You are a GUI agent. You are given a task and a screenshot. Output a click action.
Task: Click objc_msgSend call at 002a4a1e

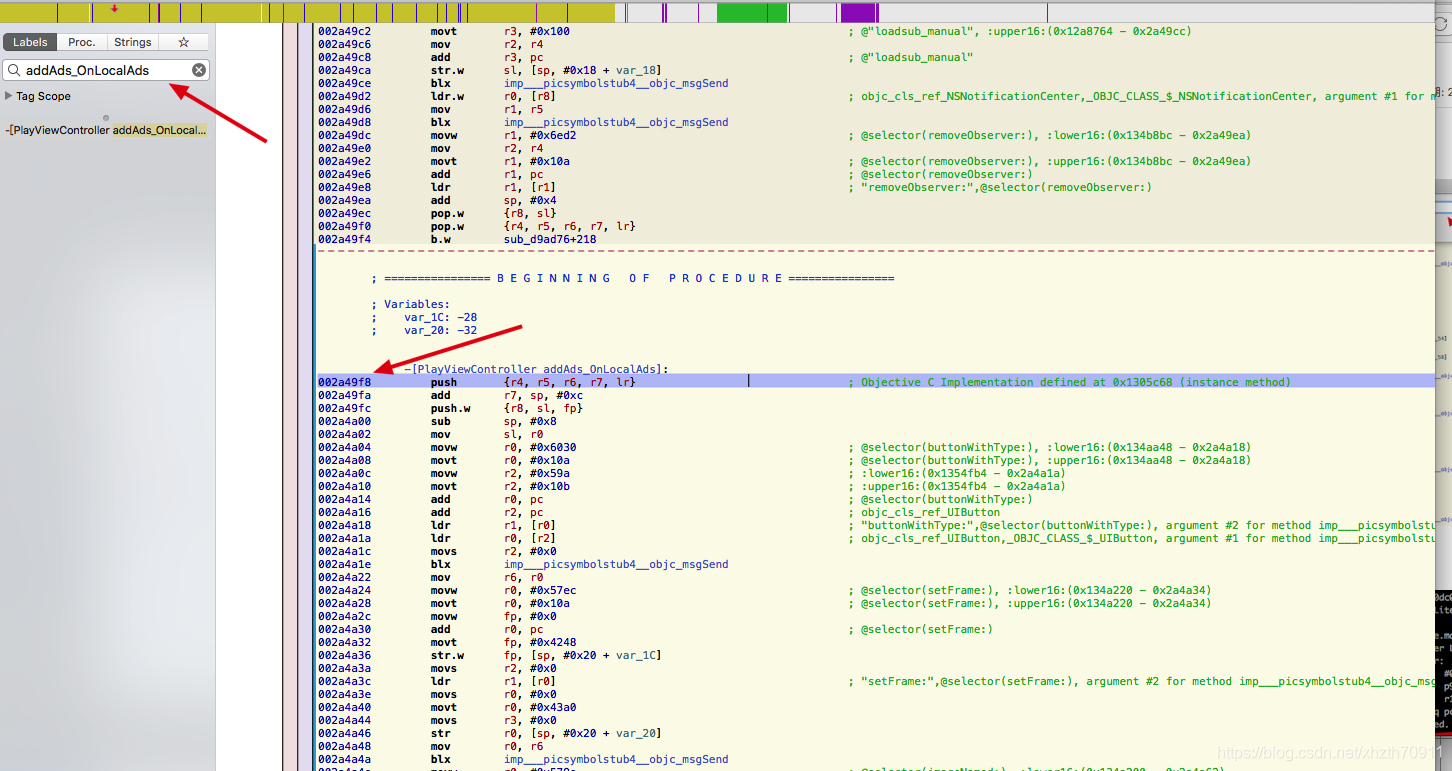pyautogui.click(x=616, y=564)
